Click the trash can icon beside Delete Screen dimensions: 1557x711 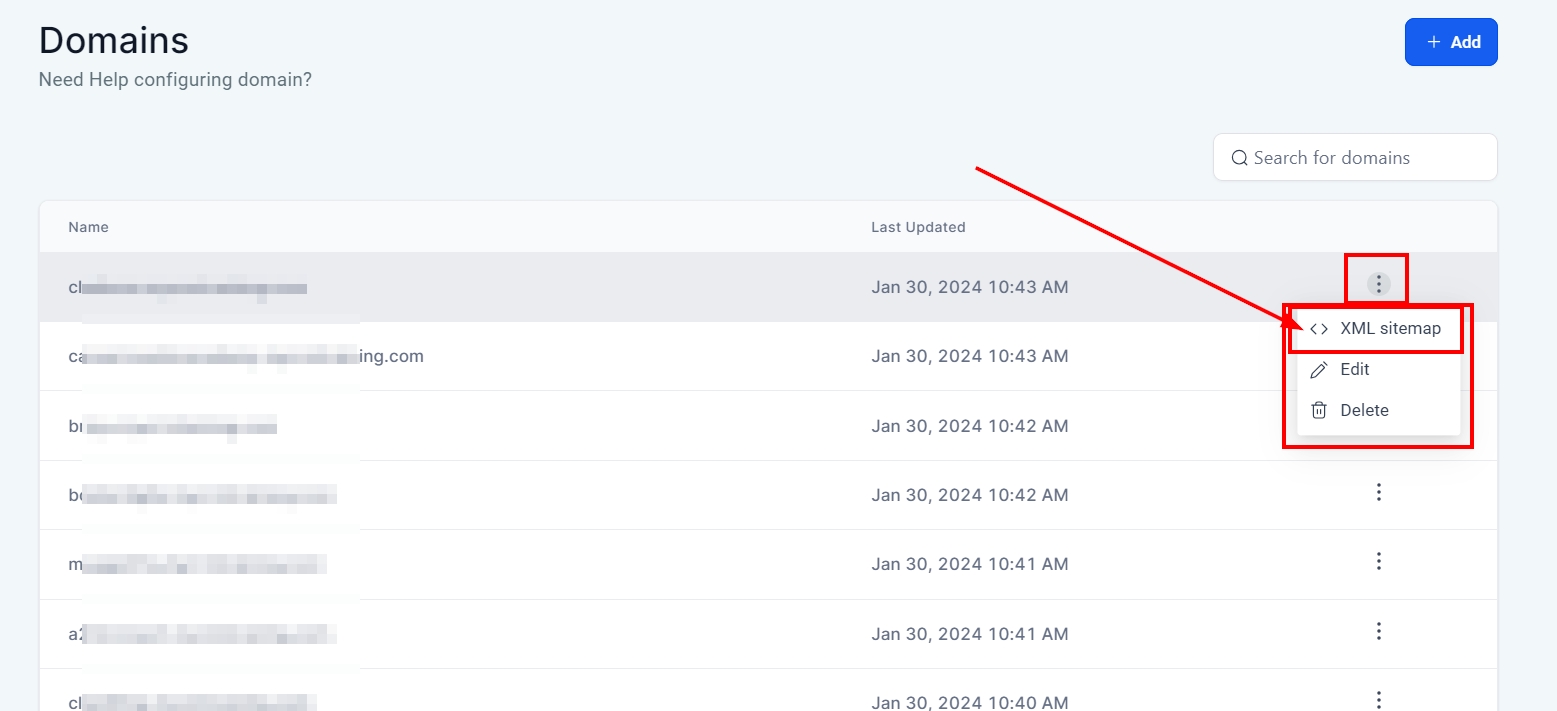pyautogui.click(x=1319, y=410)
